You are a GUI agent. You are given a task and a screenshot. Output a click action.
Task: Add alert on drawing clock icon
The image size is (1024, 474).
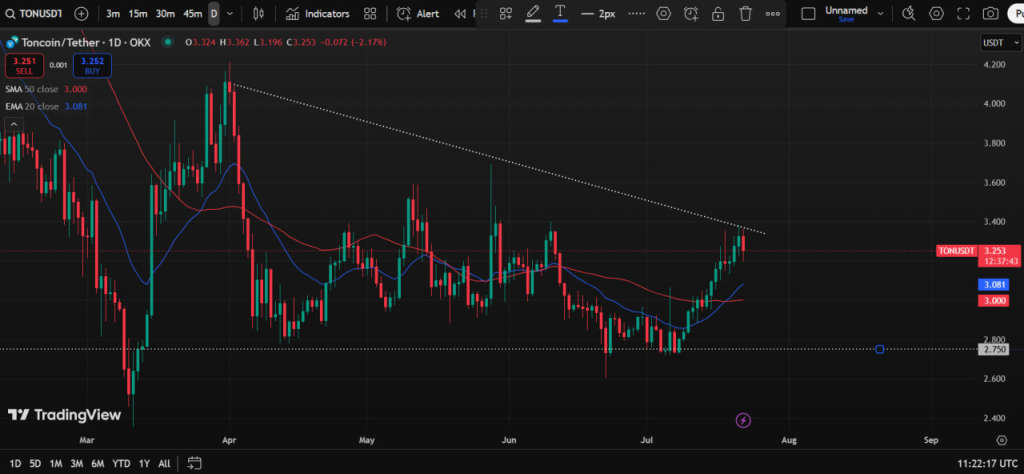click(x=691, y=13)
